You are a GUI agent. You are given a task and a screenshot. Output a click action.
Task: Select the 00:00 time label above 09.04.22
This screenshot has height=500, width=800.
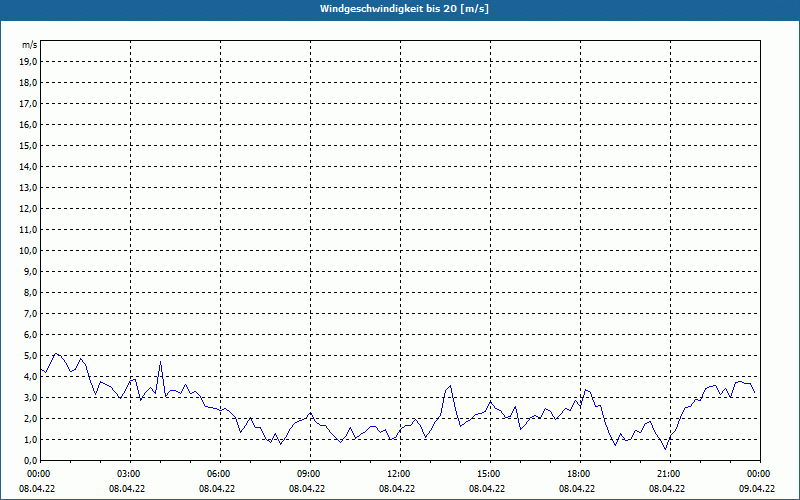tap(759, 474)
